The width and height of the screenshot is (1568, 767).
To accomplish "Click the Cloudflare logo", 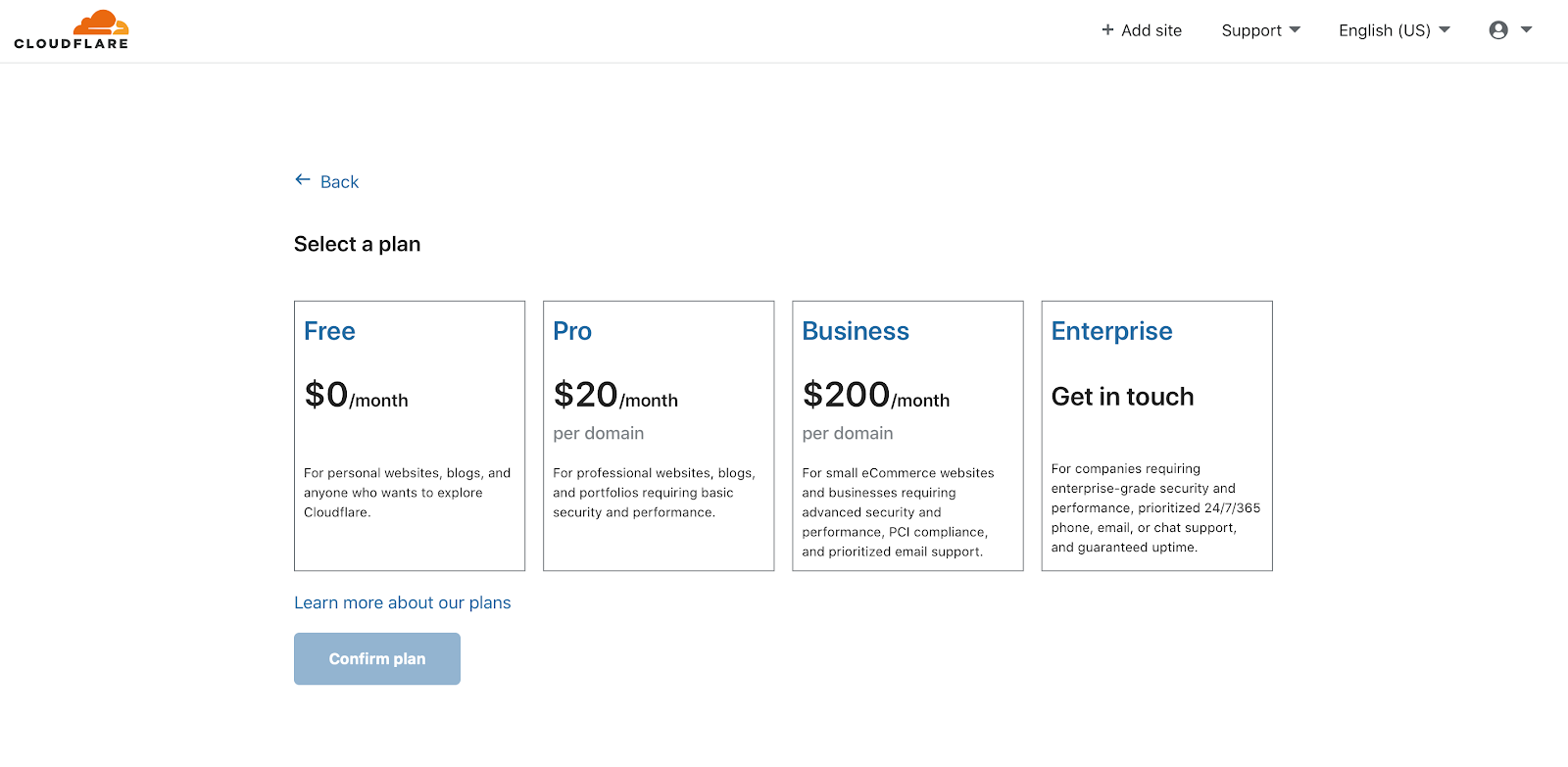I will pos(72,29).
